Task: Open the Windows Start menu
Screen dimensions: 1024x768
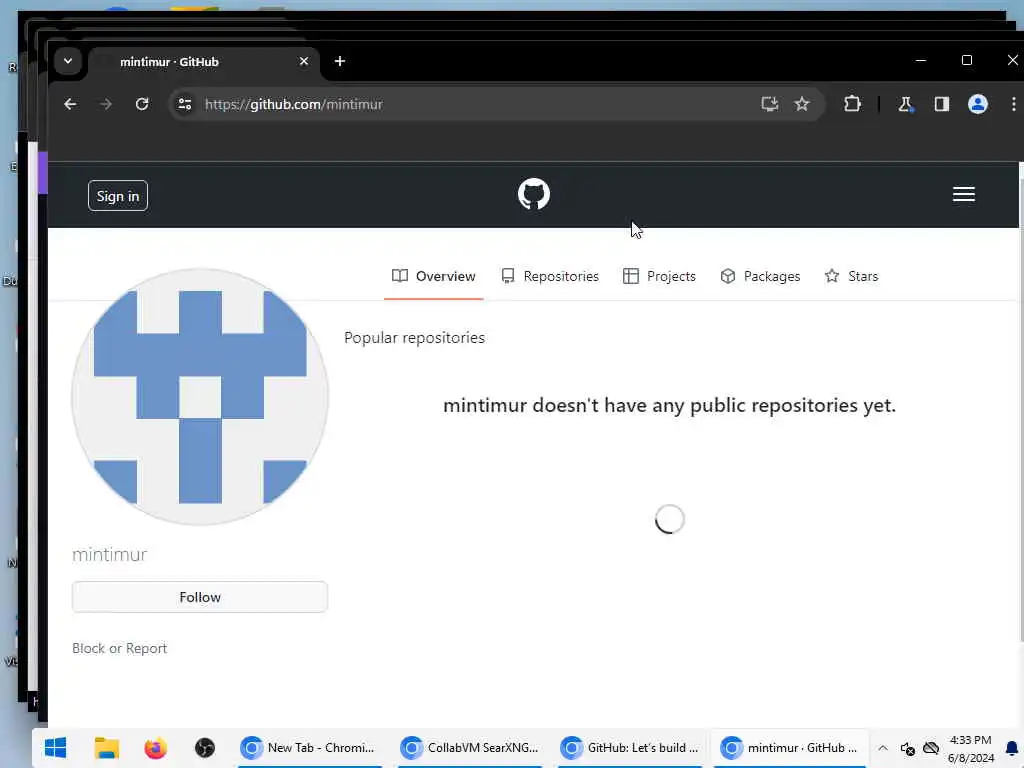Action: [56, 748]
